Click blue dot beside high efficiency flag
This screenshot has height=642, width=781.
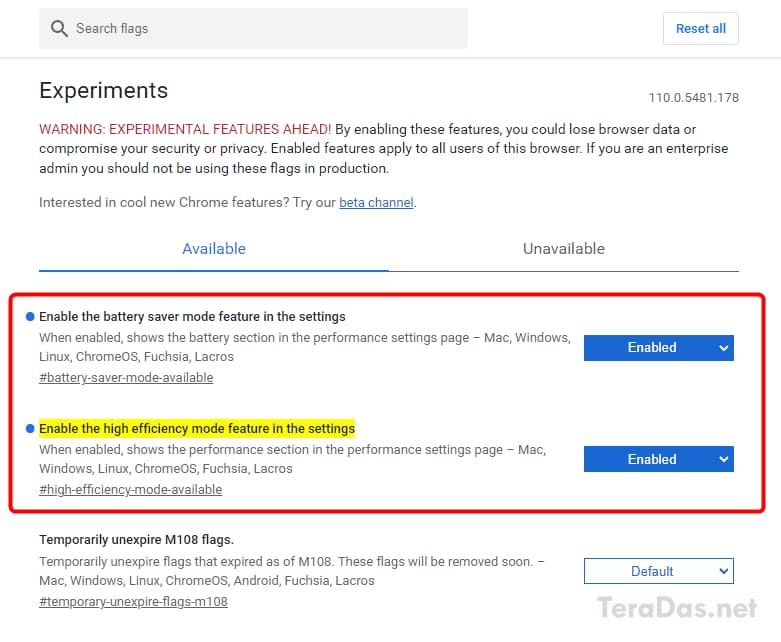[x=30, y=428]
